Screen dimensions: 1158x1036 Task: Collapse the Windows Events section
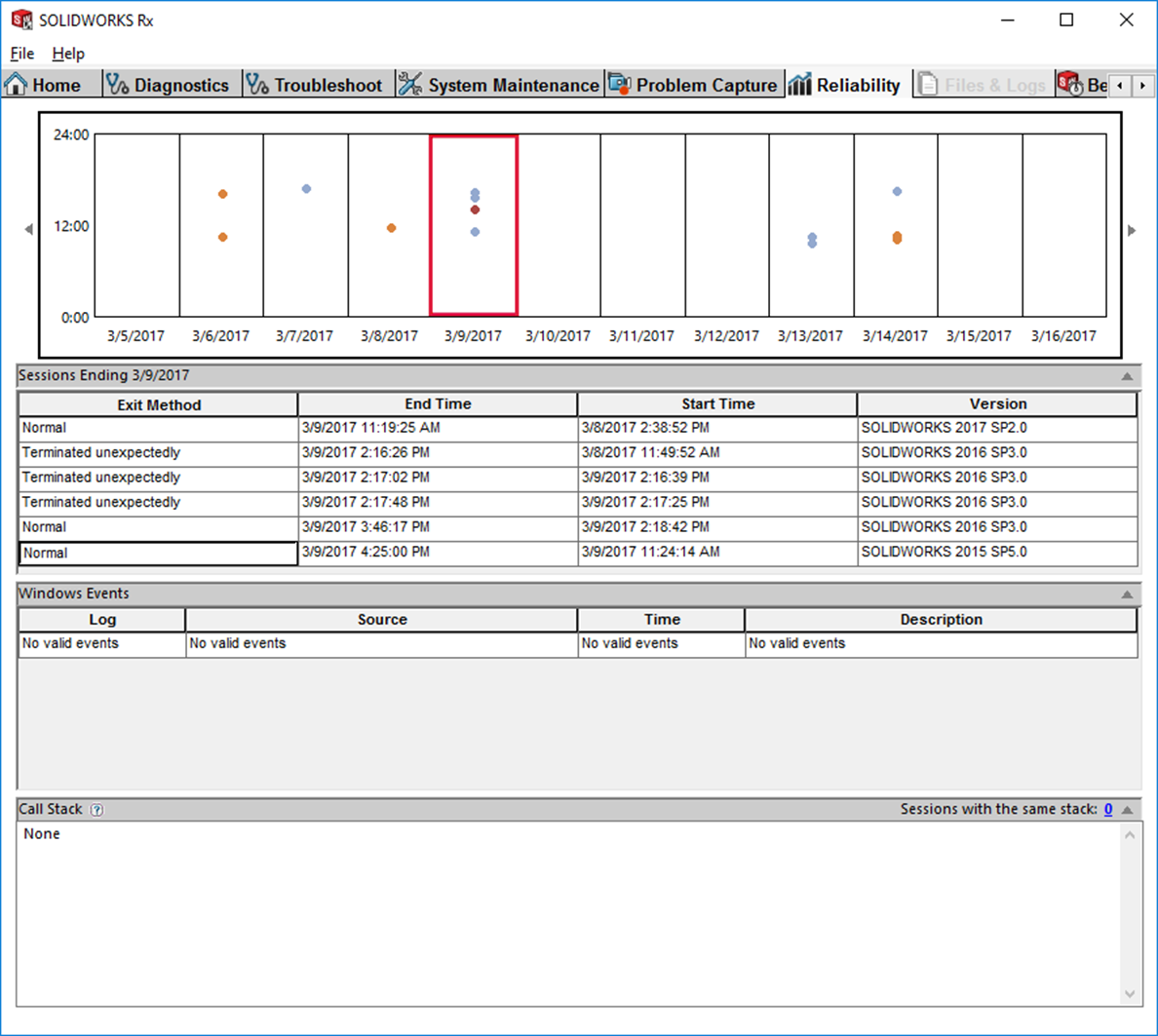click(x=1127, y=595)
